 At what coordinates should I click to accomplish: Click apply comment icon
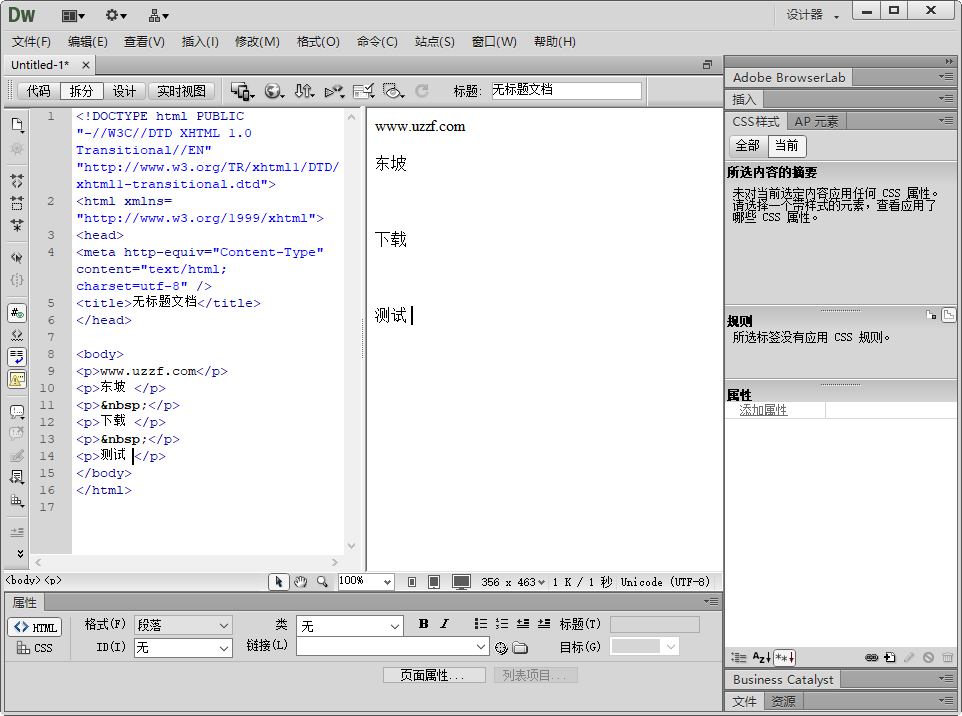[x=17, y=412]
